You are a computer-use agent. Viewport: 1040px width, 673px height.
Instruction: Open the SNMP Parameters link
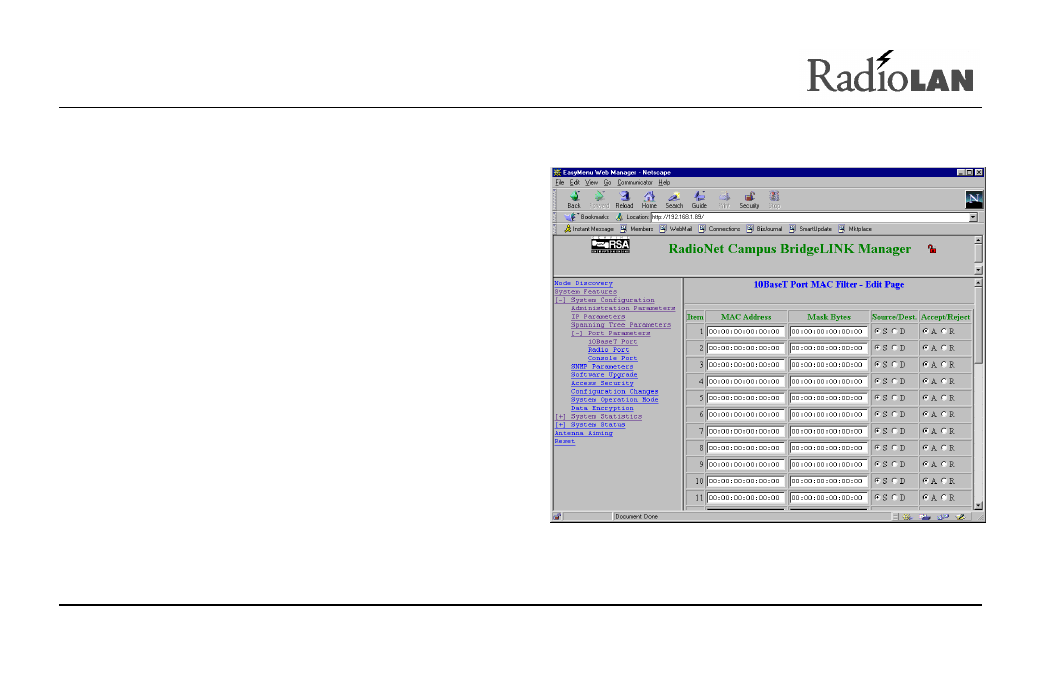click(x=602, y=367)
